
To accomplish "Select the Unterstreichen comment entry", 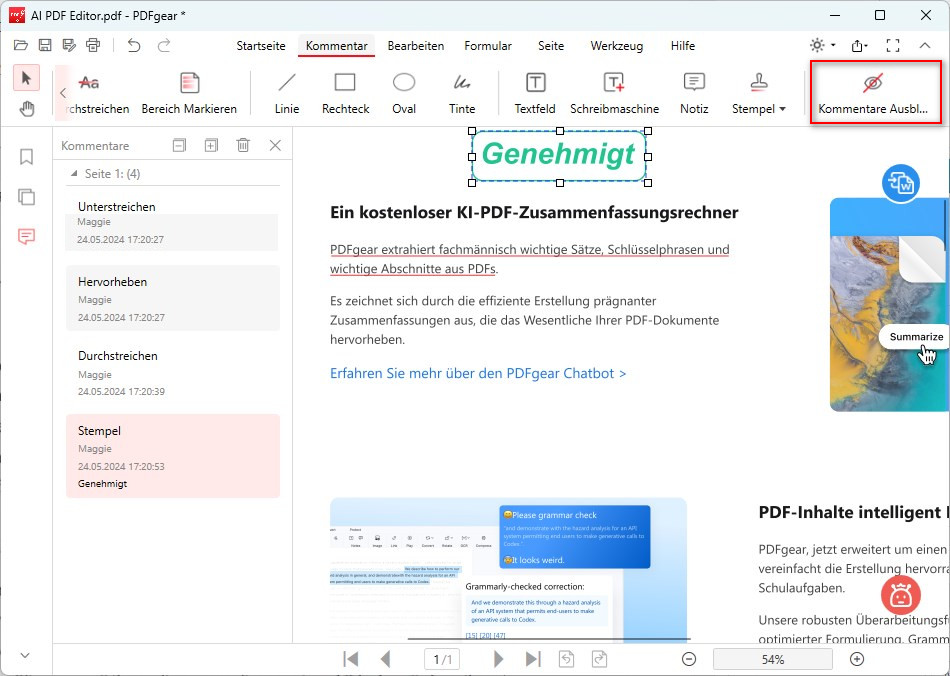I will (x=172, y=223).
